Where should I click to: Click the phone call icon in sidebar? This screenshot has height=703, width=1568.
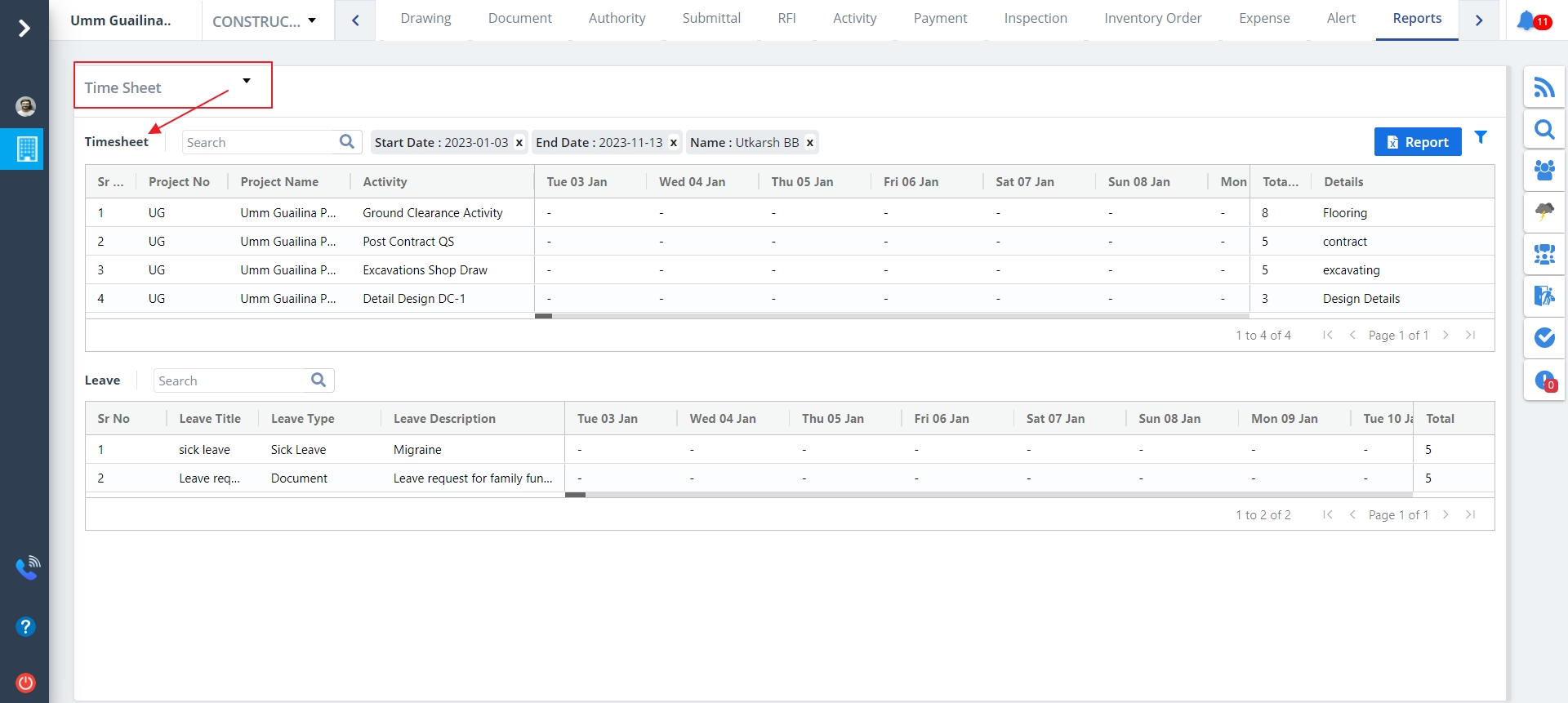[27, 567]
